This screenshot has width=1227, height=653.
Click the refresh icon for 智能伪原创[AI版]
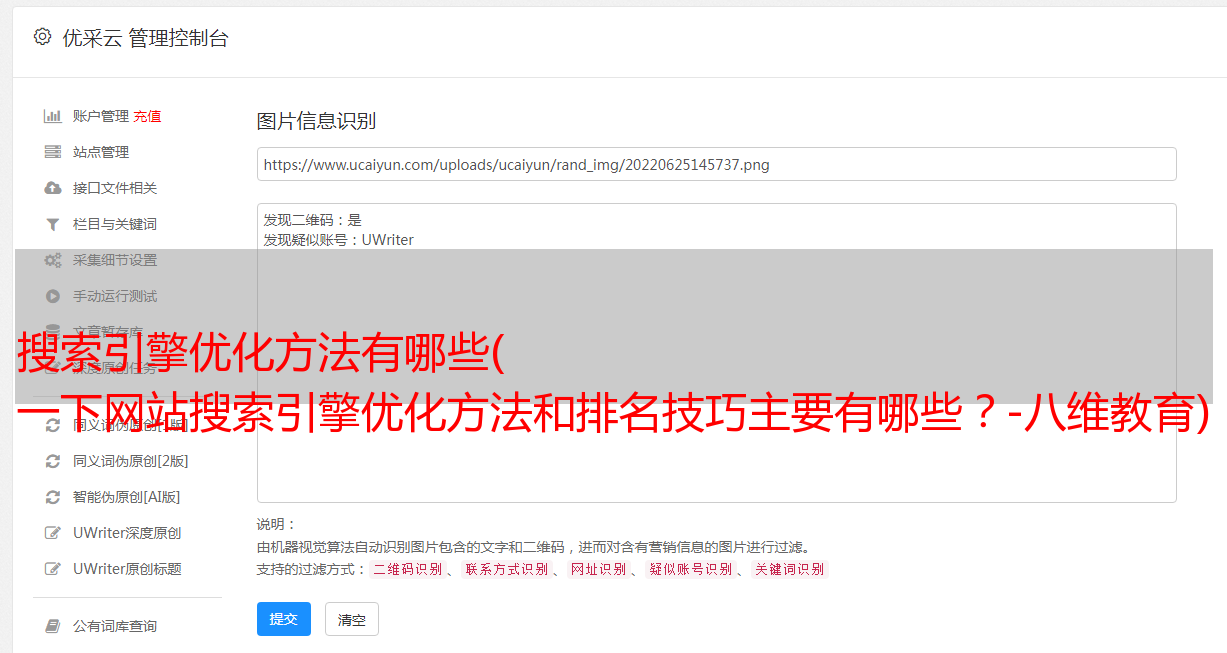click(x=53, y=497)
